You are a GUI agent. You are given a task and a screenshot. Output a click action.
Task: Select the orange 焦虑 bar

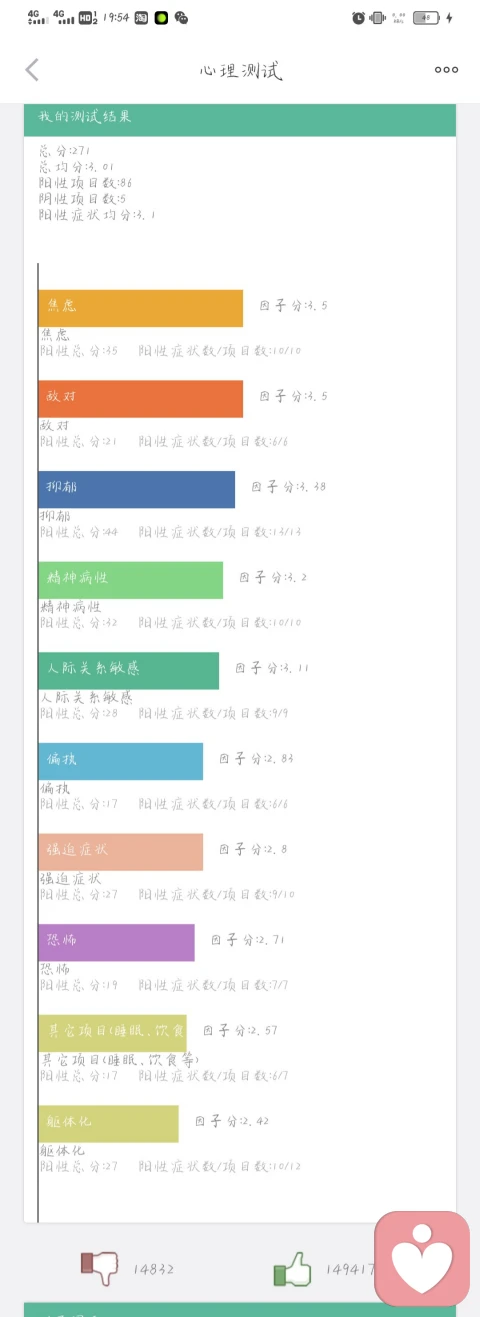click(x=141, y=308)
